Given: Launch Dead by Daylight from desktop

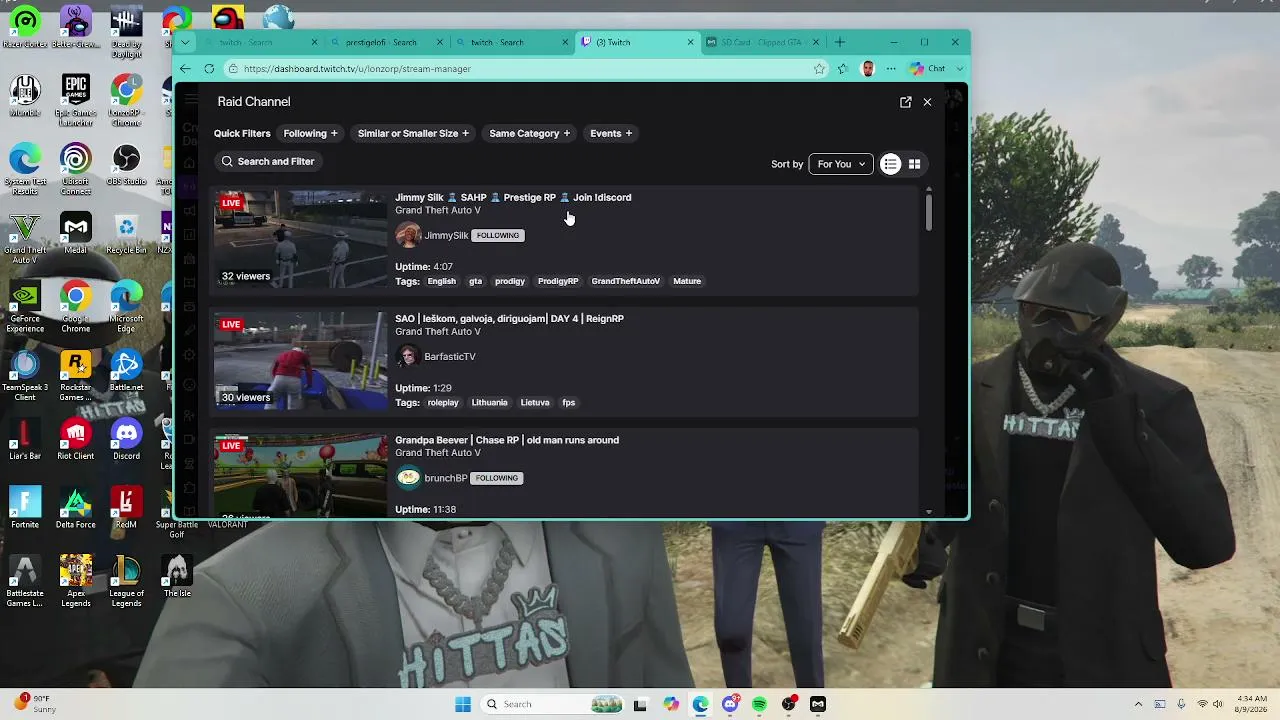Looking at the screenshot, I should click(126, 32).
